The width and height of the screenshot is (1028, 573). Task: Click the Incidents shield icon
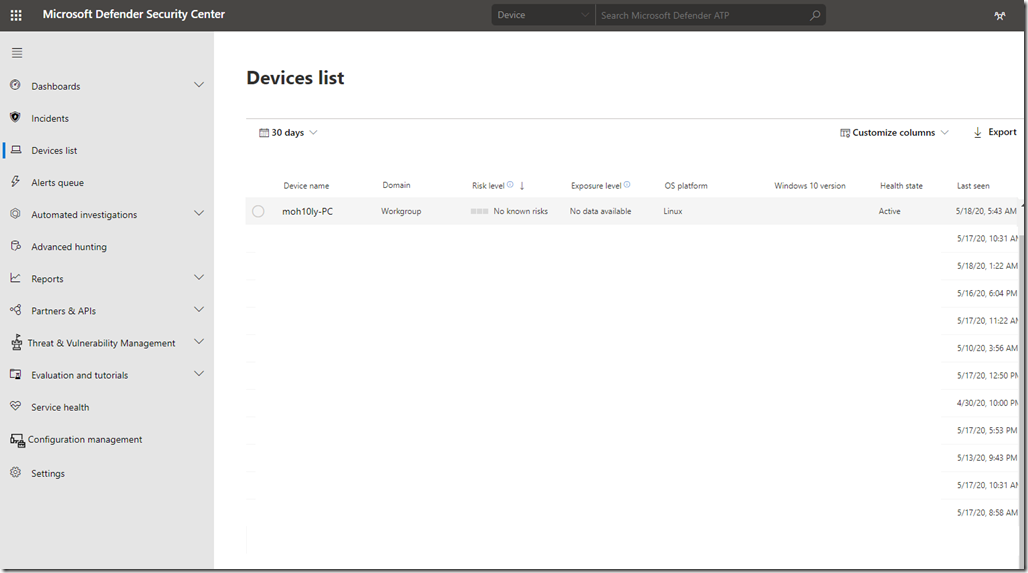[16, 117]
